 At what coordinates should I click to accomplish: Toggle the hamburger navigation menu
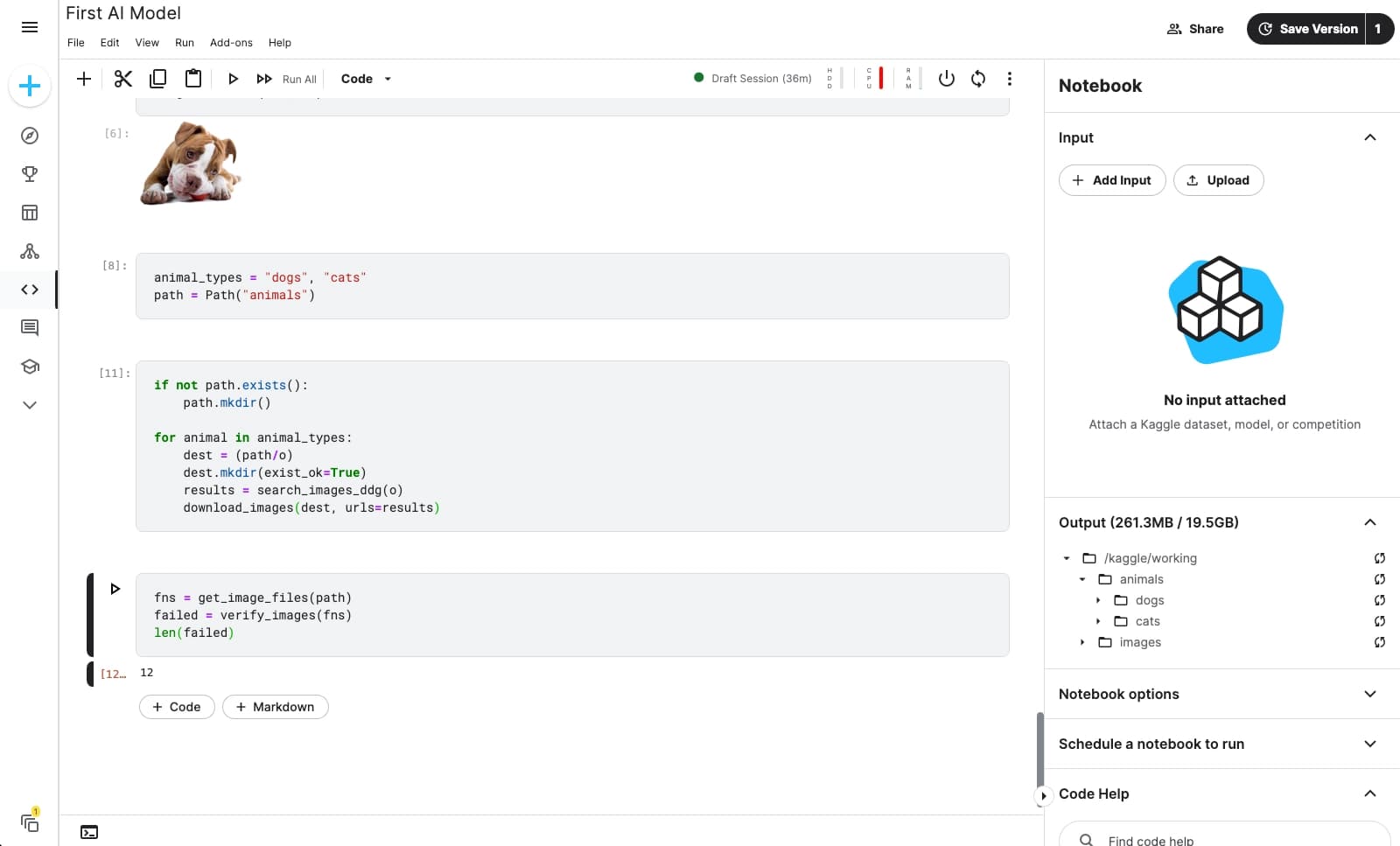(x=30, y=27)
